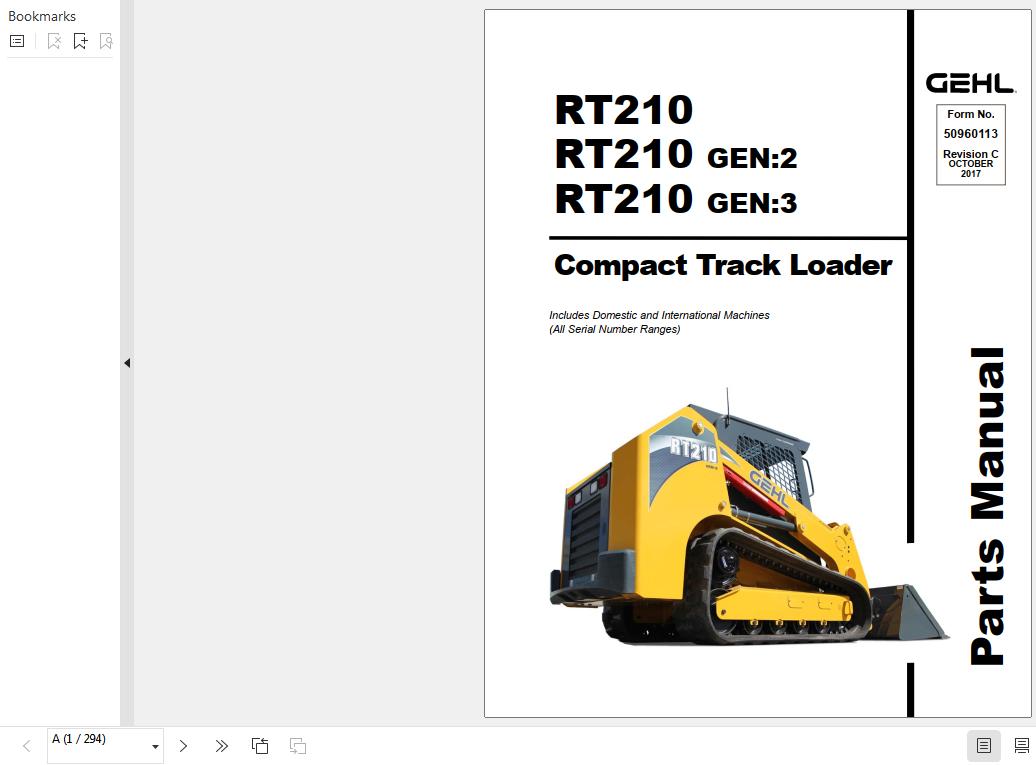
Task: Open the bookmarks options list icon
Action: coord(17,41)
